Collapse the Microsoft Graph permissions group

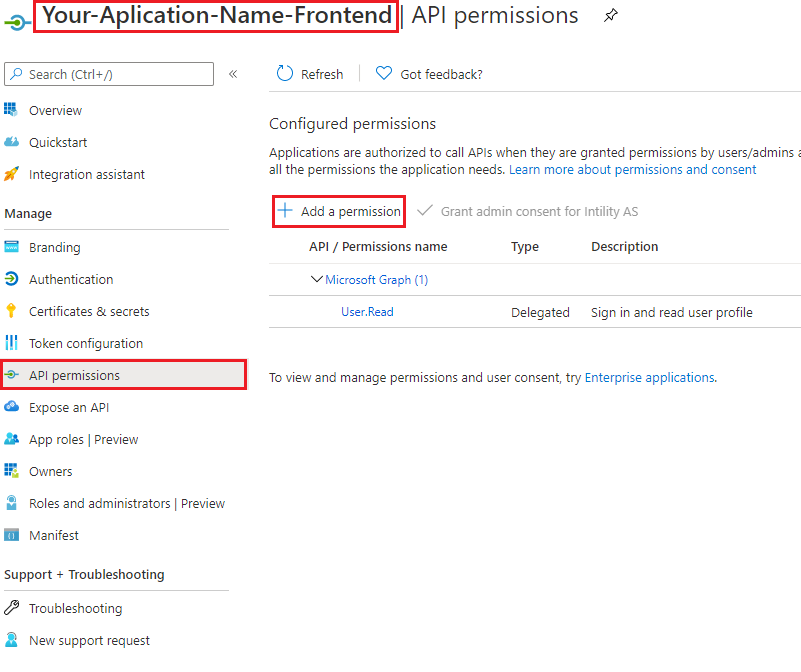point(317,279)
